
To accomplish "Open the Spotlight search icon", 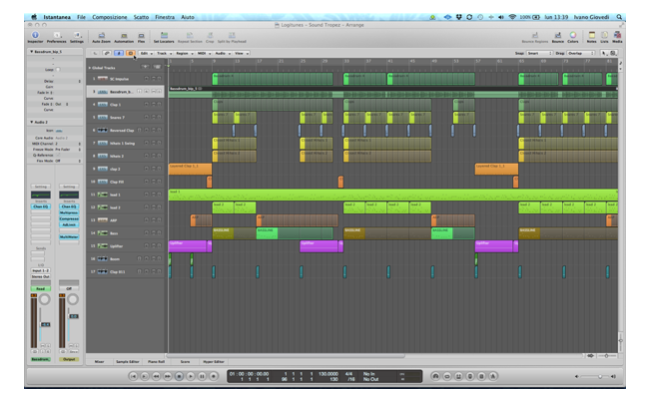I will point(619,17).
